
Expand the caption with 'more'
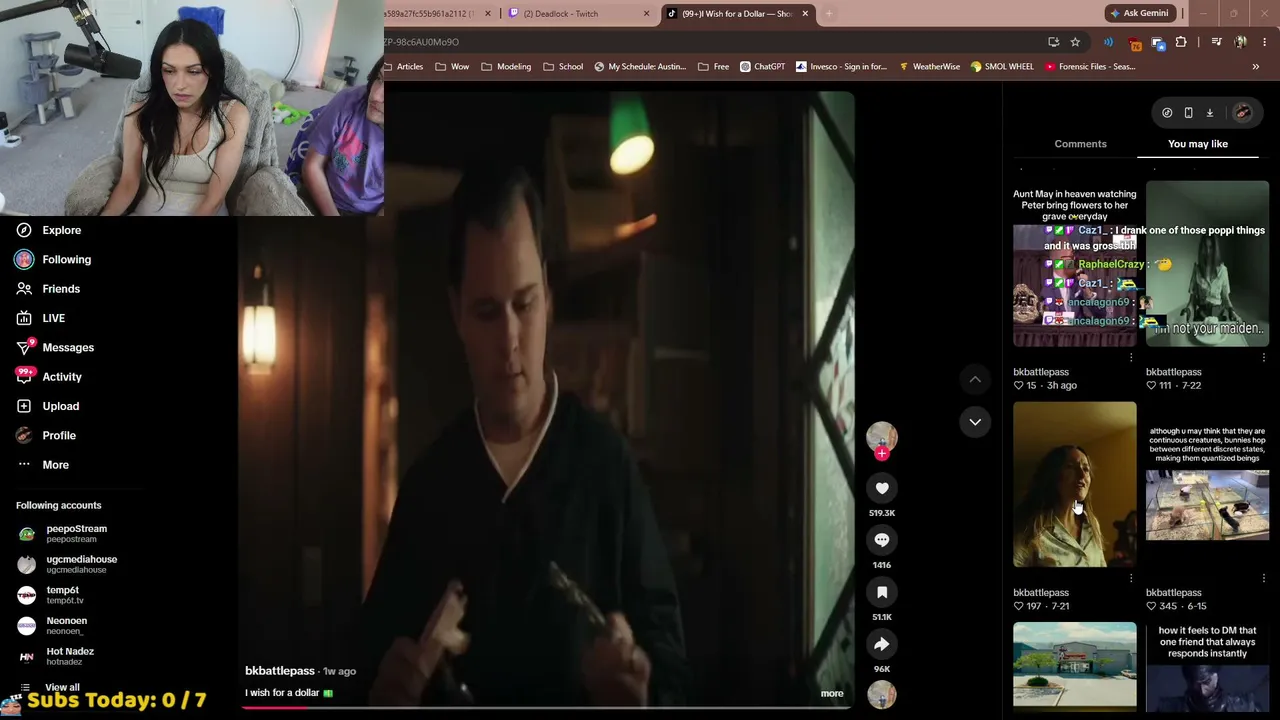[x=832, y=693]
